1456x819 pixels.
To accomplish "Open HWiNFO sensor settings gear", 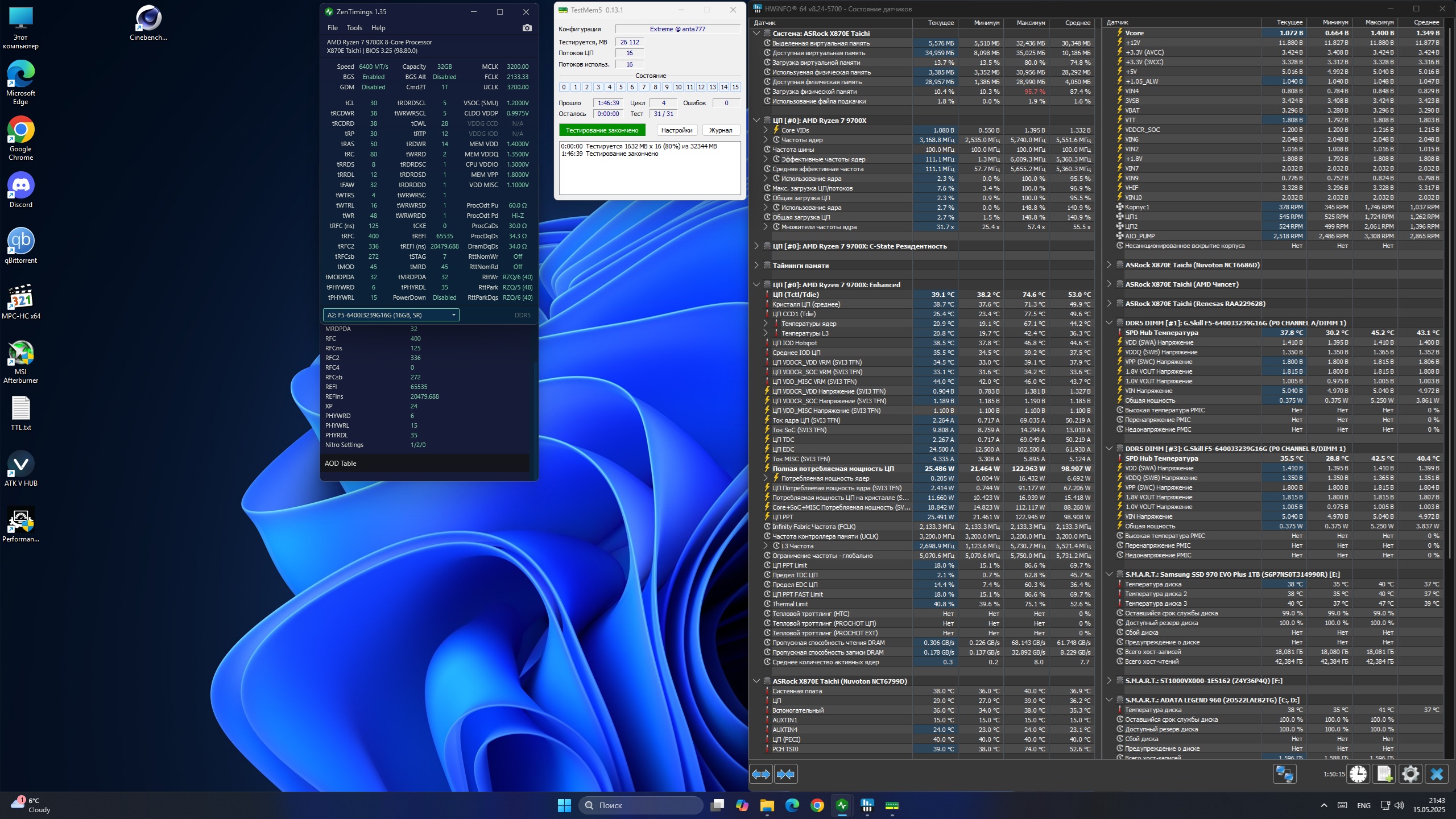I will pyautogui.click(x=1410, y=774).
